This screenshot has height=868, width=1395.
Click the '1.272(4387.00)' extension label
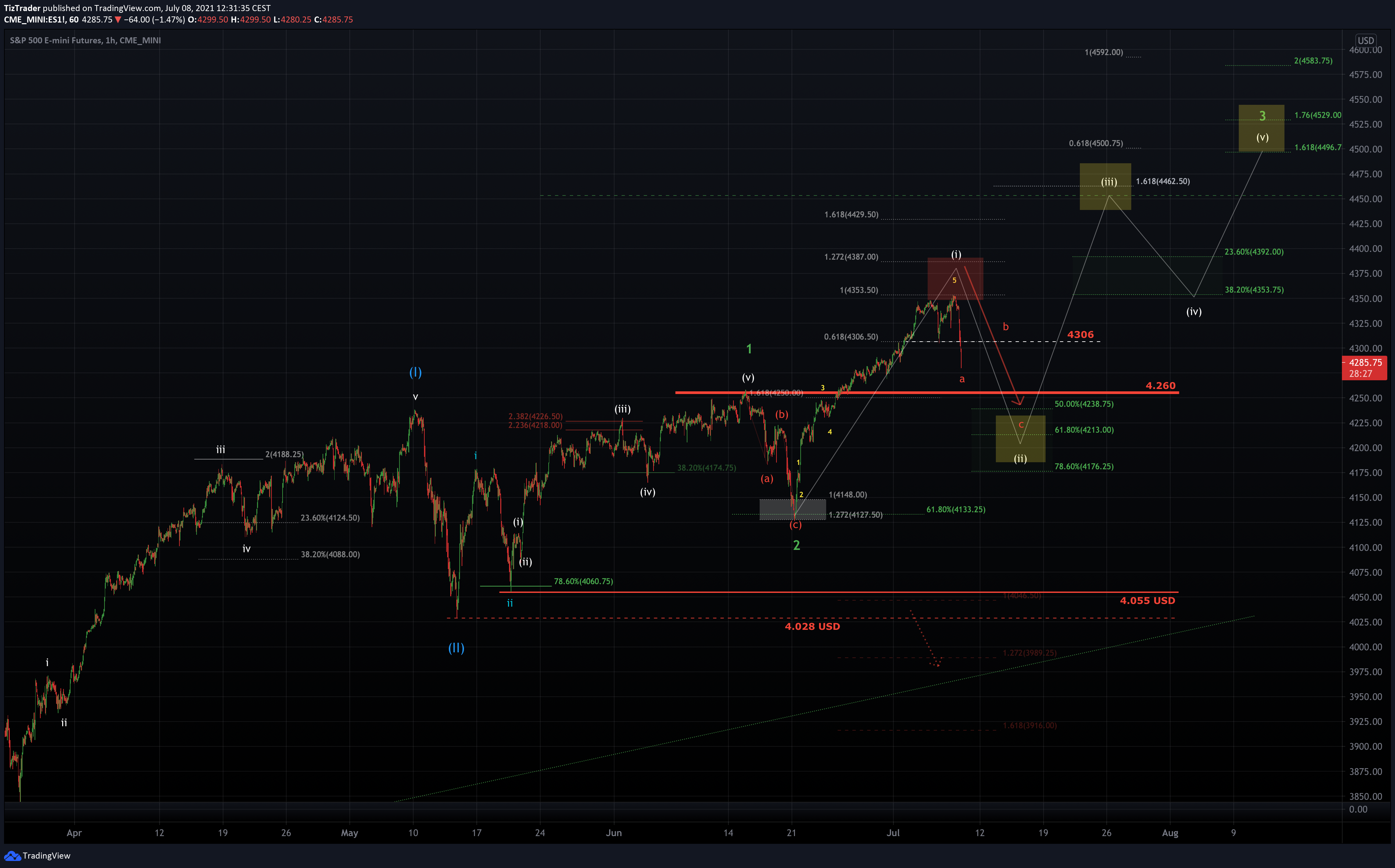coord(851,257)
